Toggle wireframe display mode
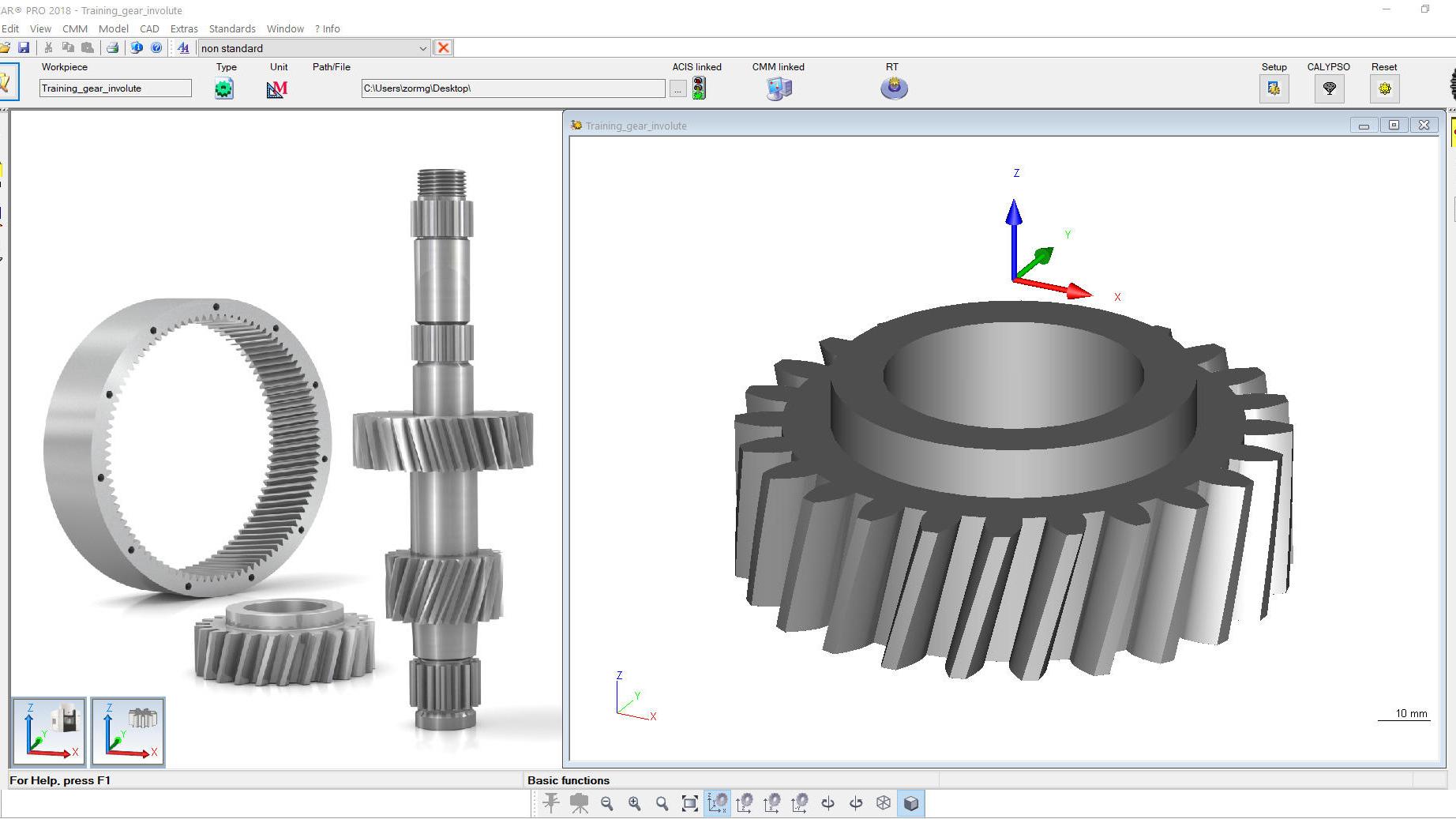Image resolution: width=1456 pixels, height=819 pixels. pyautogui.click(x=884, y=803)
